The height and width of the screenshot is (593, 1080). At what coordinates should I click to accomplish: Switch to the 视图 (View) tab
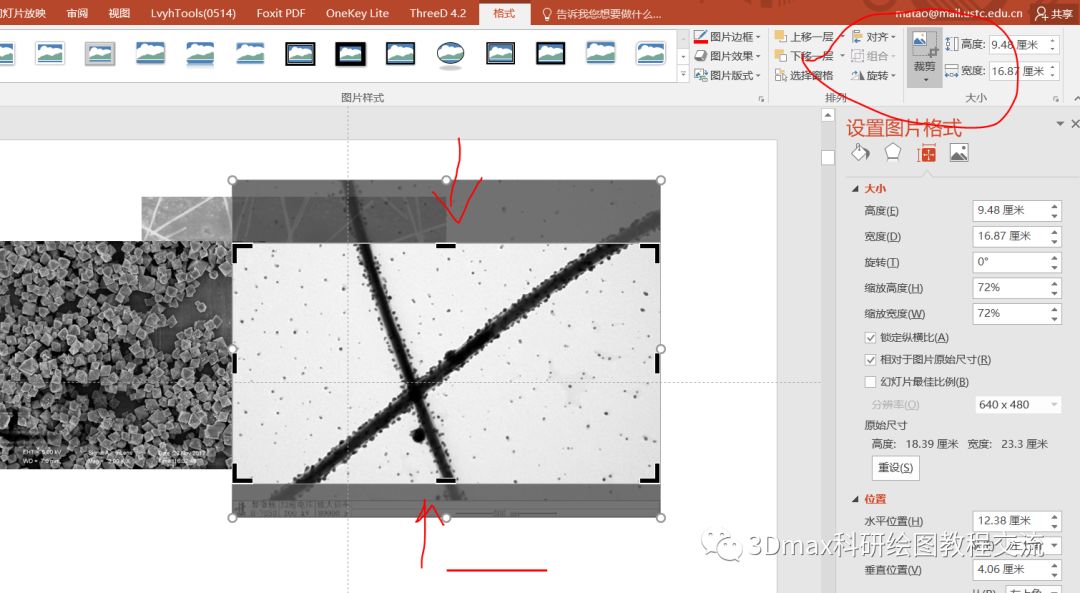pos(119,13)
